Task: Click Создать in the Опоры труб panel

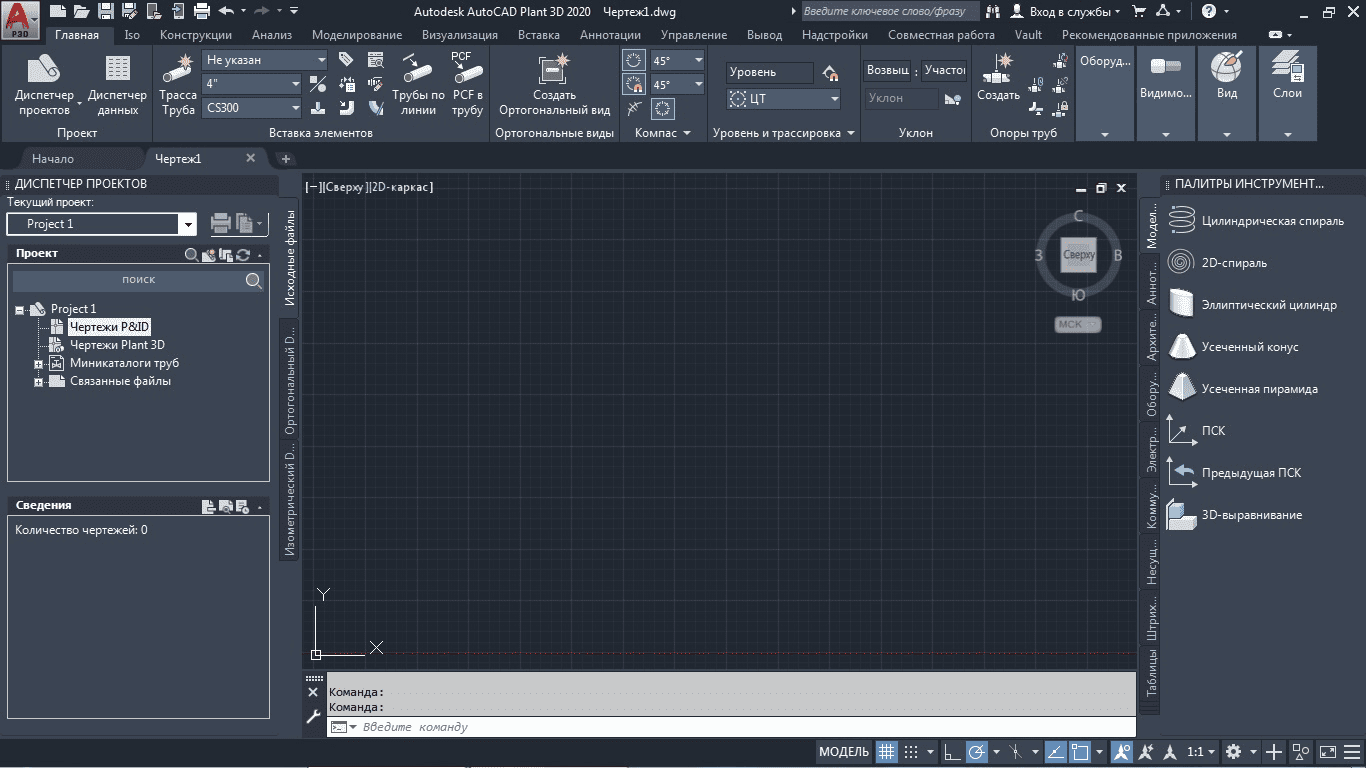Action: pos(998,78)
